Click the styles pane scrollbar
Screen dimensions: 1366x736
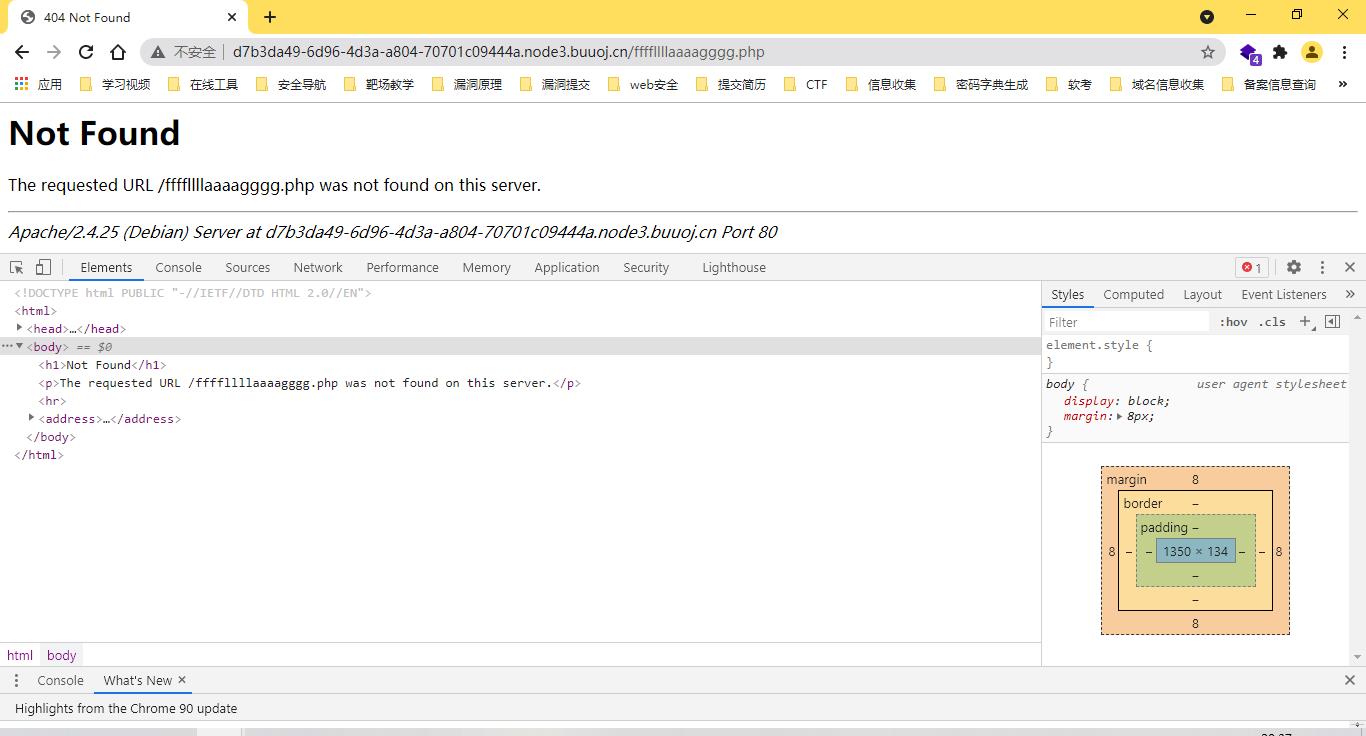coord(1358,487)
